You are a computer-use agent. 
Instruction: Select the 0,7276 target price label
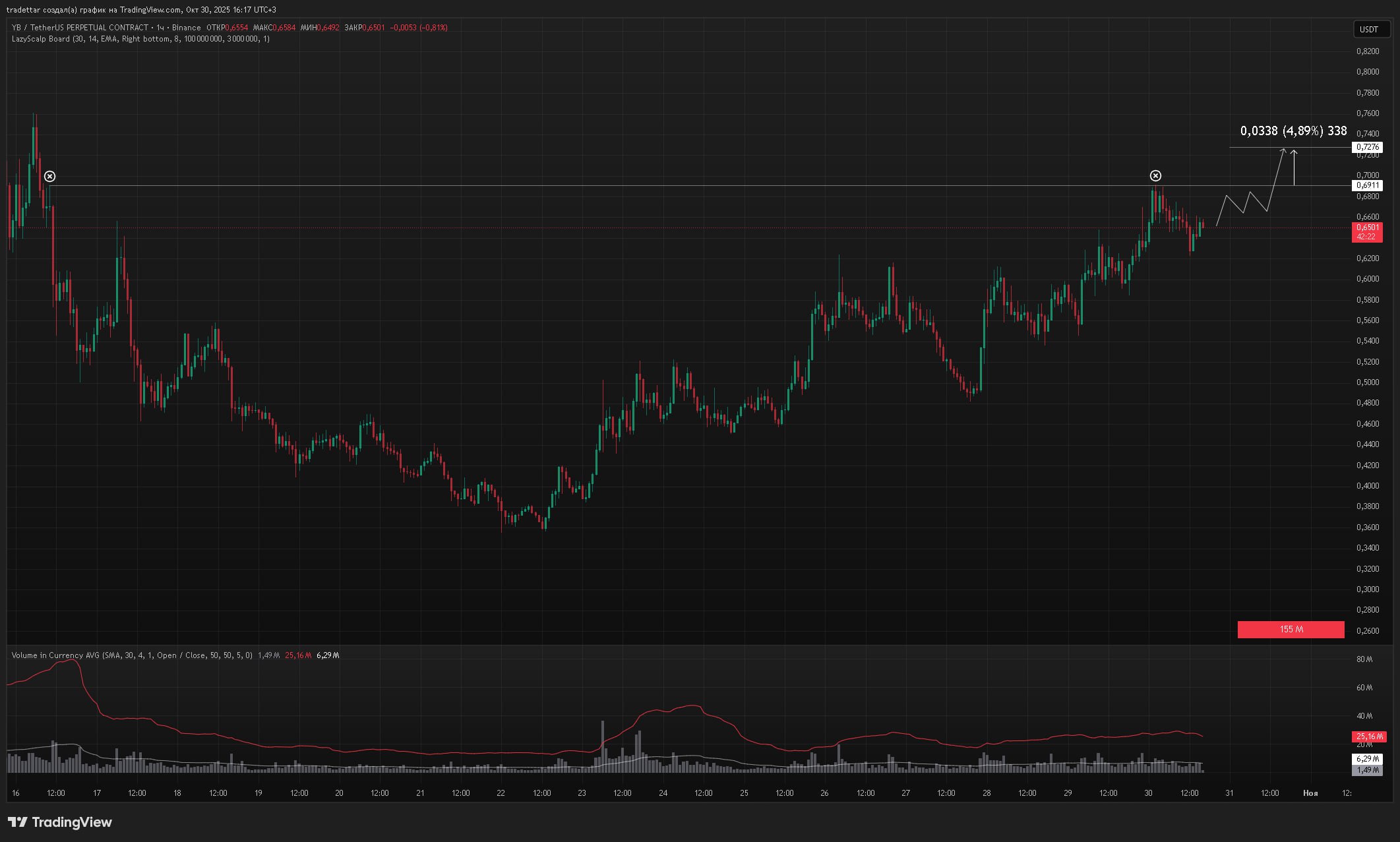click(1367, 147)
